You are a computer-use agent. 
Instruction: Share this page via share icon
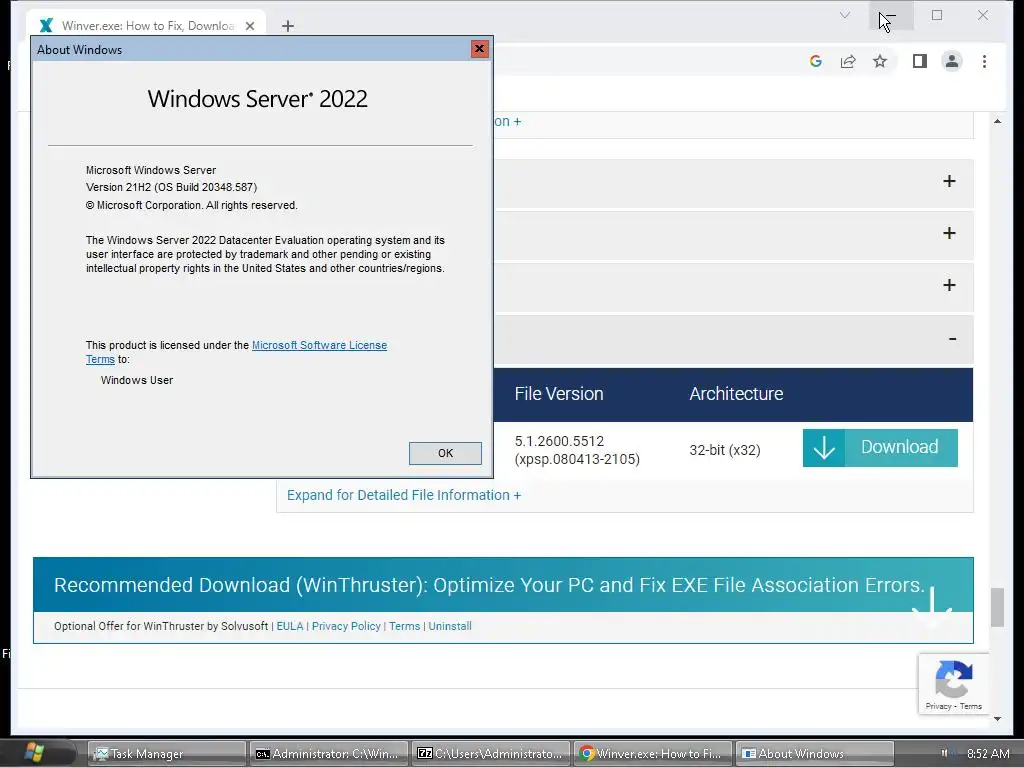pos(848,61)
